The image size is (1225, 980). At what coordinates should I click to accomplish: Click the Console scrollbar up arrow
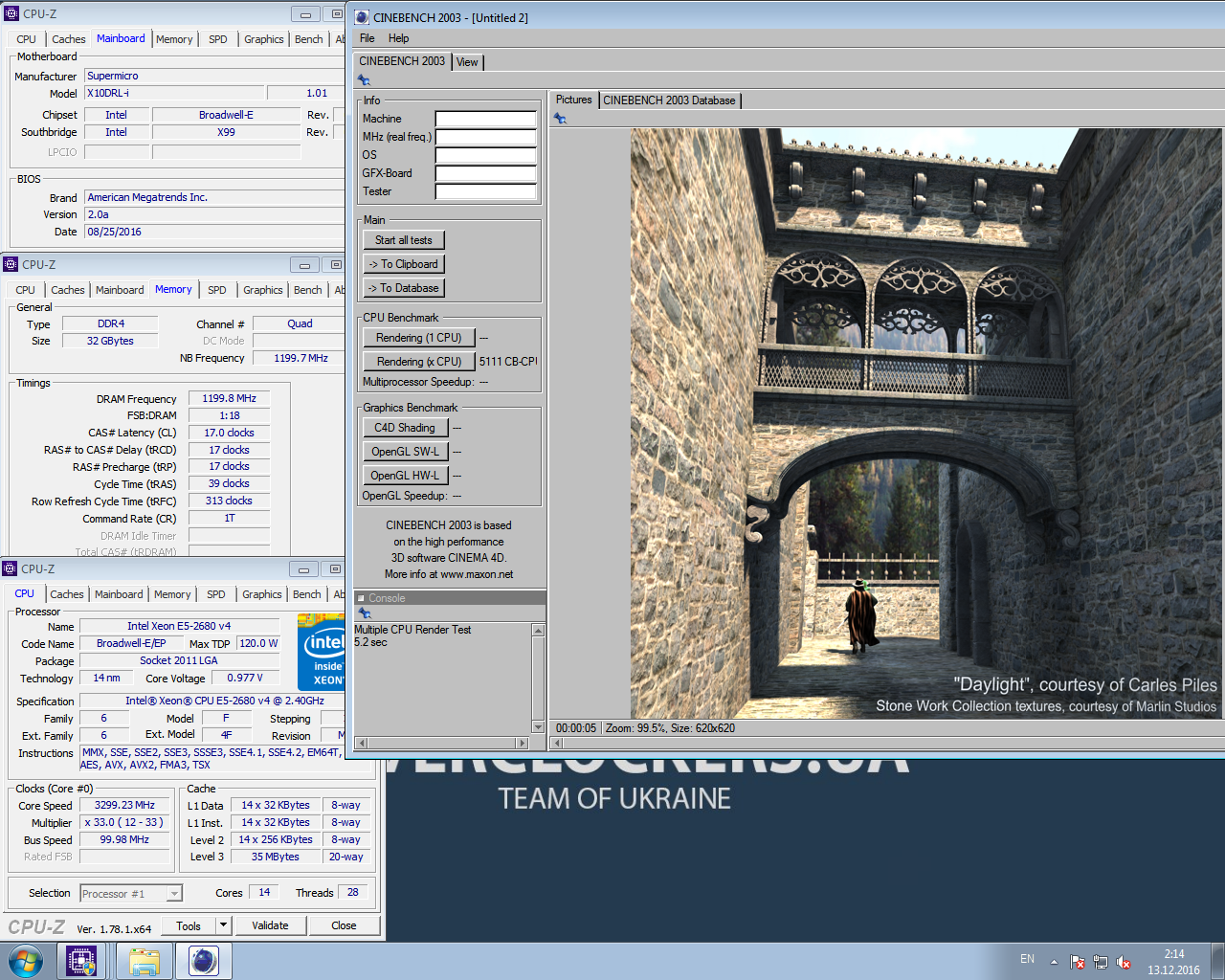[538, 631]
